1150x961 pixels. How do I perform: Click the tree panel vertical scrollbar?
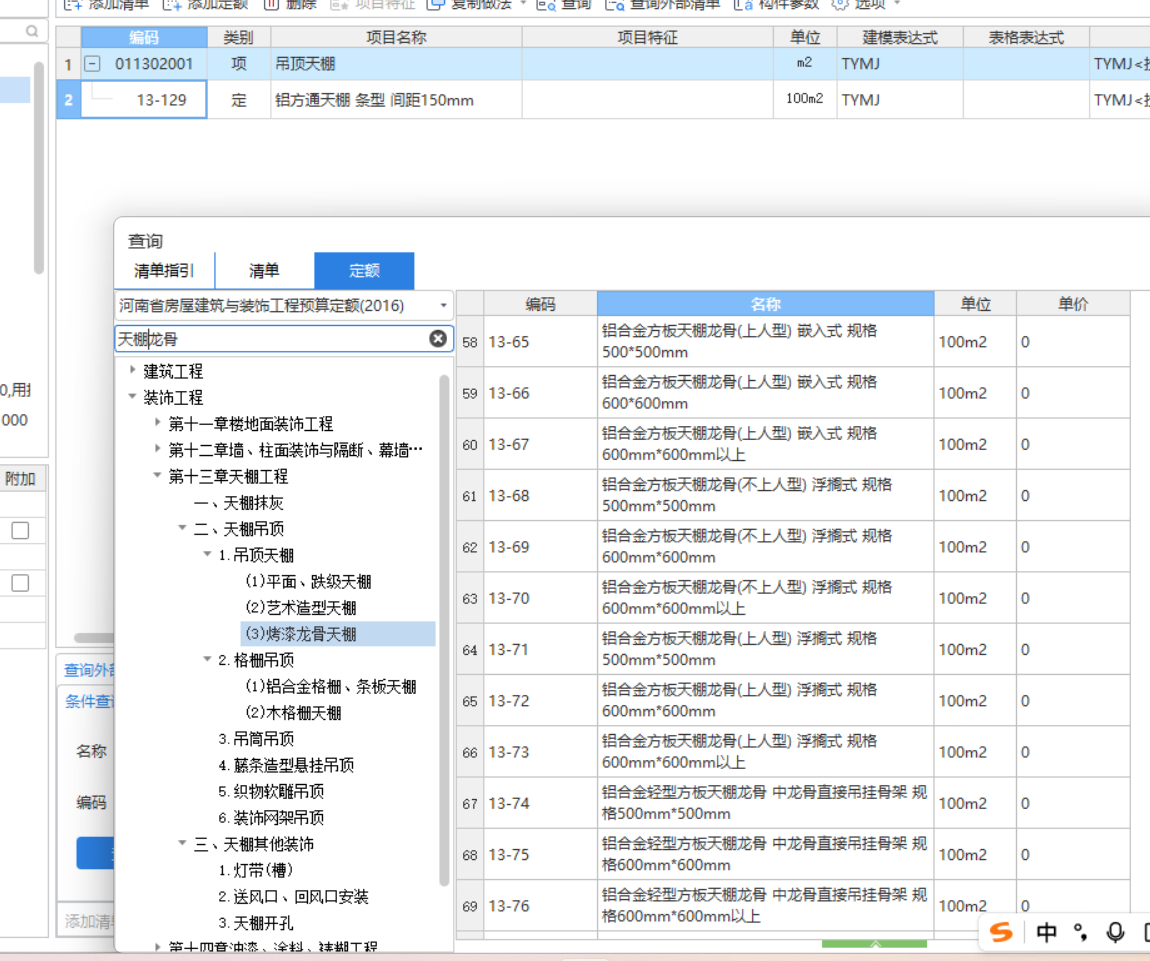click(x=444, y=629)
